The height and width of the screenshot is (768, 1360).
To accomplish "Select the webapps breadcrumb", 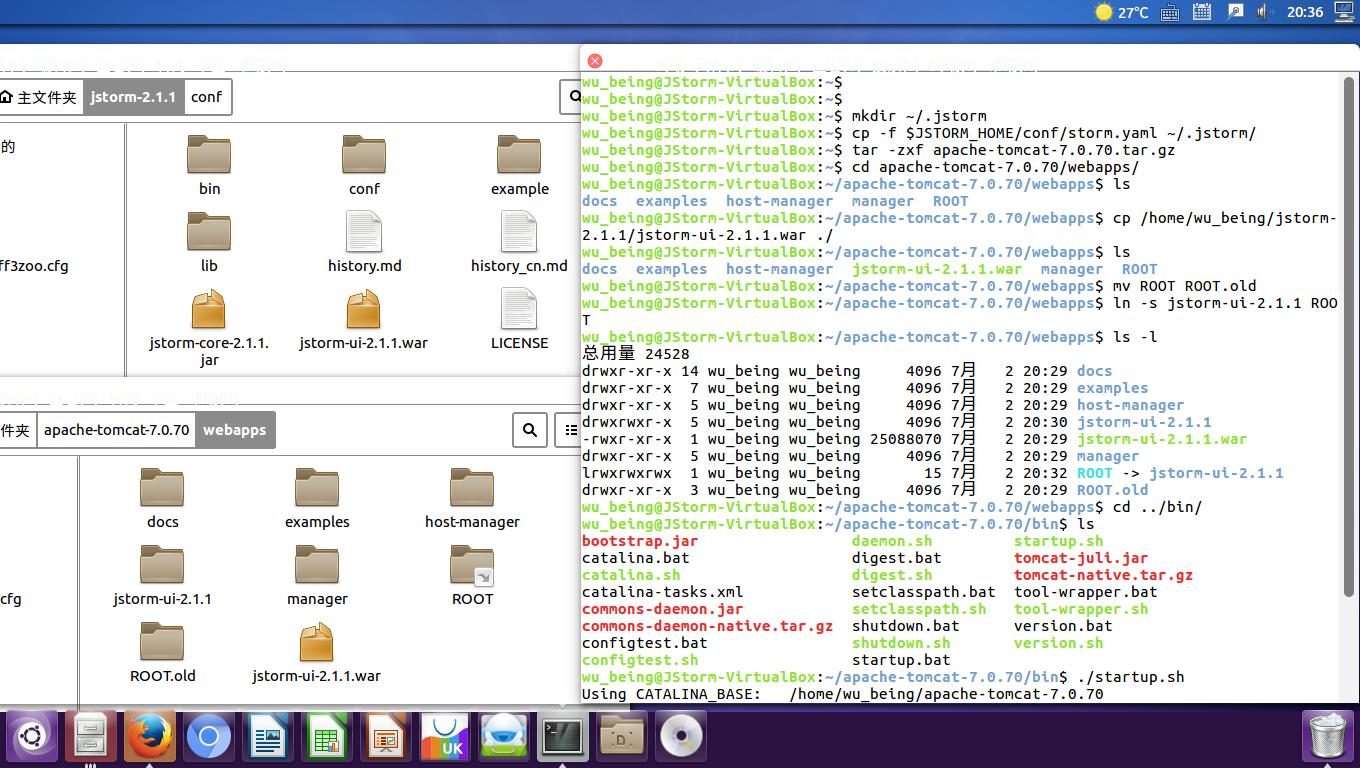I will coord(235,430).
